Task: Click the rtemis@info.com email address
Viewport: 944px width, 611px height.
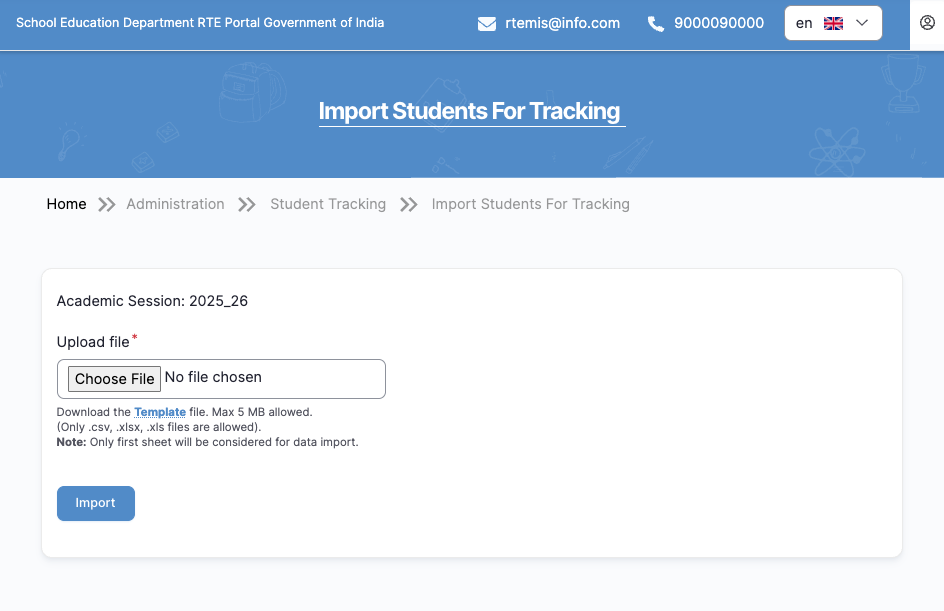Action: 562,23
